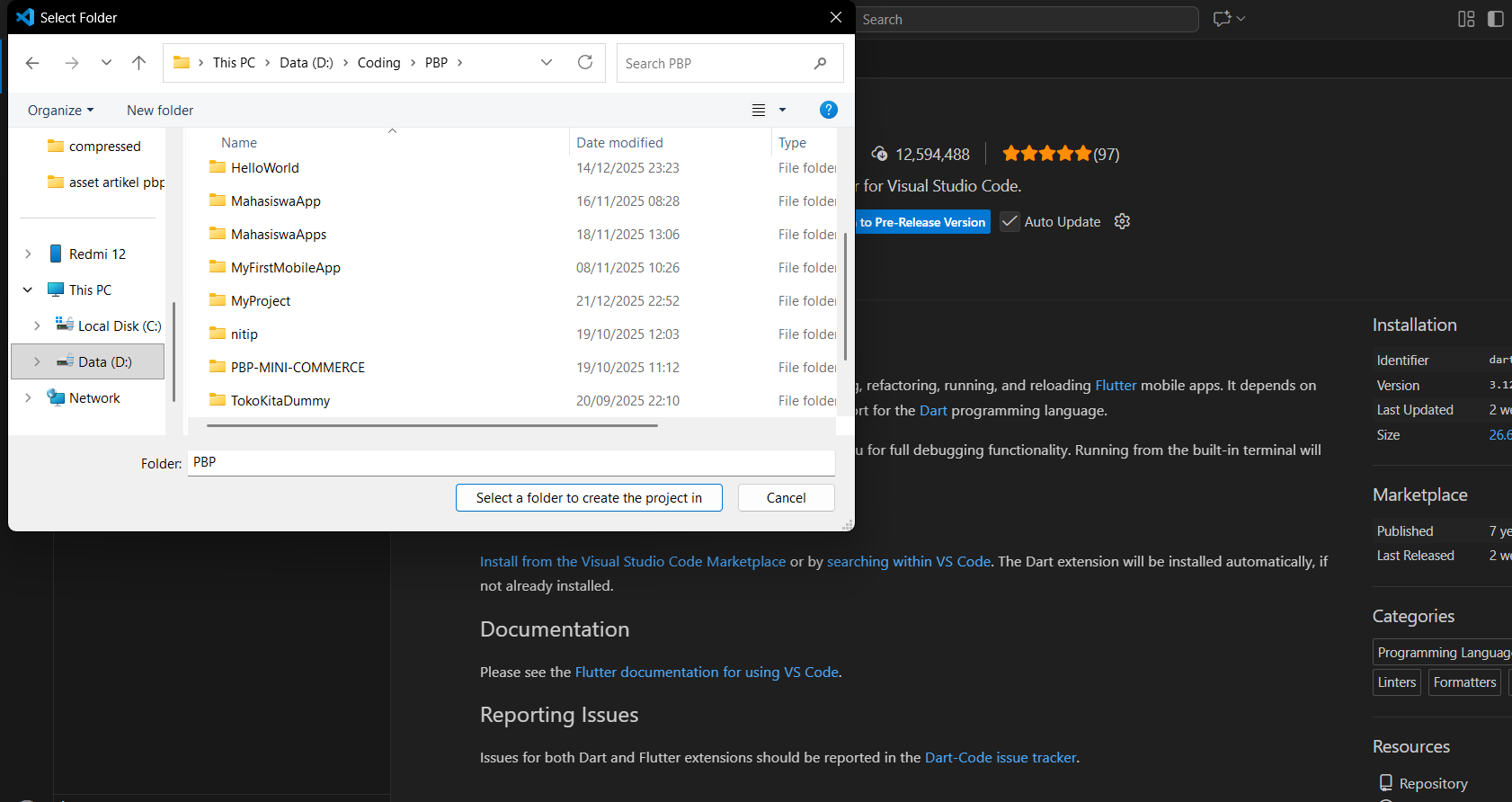
Task: Click the Back arrow in the folder dialog
Action: pyautogui.click(x=32, y=63)
